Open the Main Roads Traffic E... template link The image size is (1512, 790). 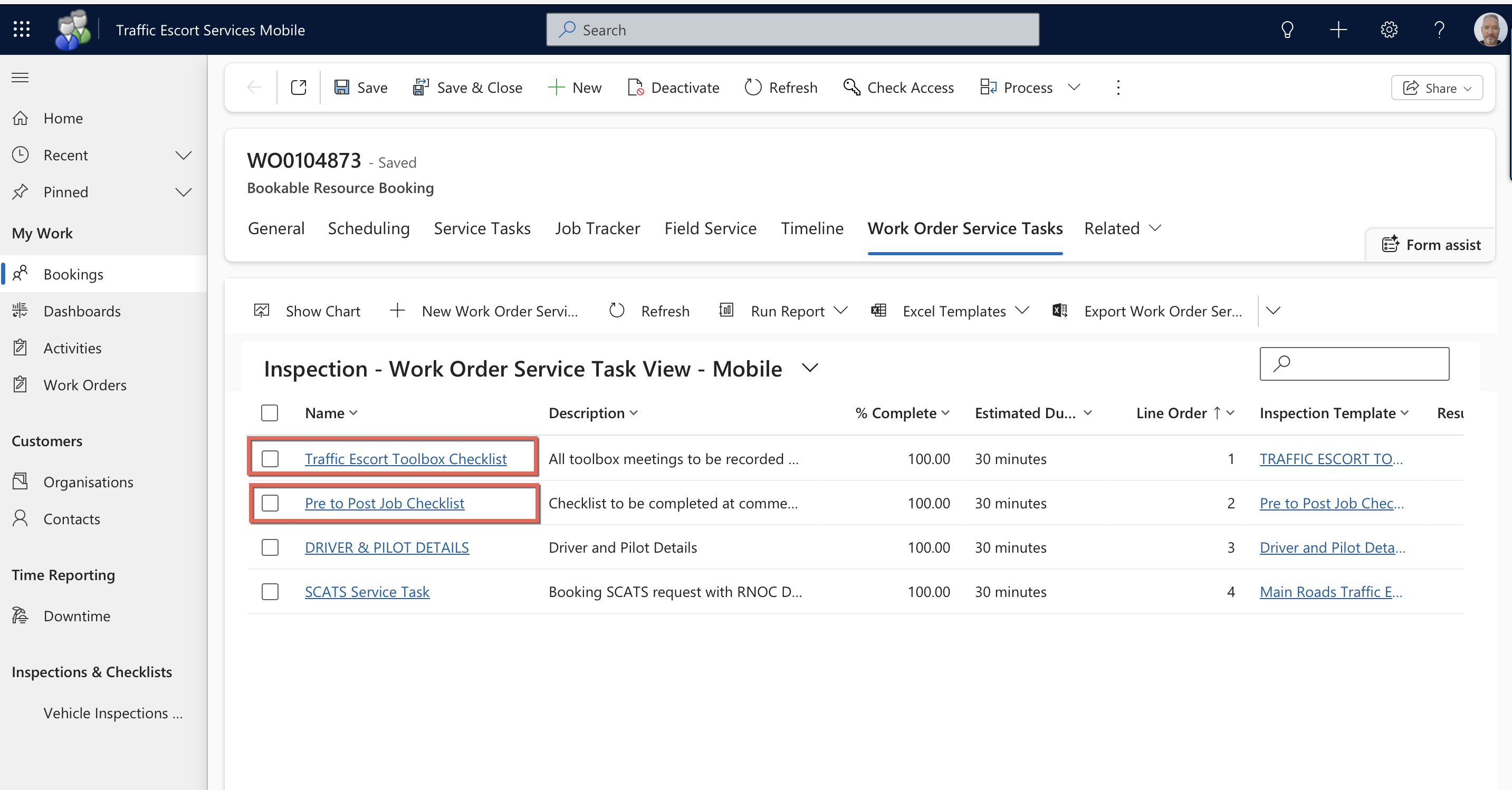click(1331, 592)
